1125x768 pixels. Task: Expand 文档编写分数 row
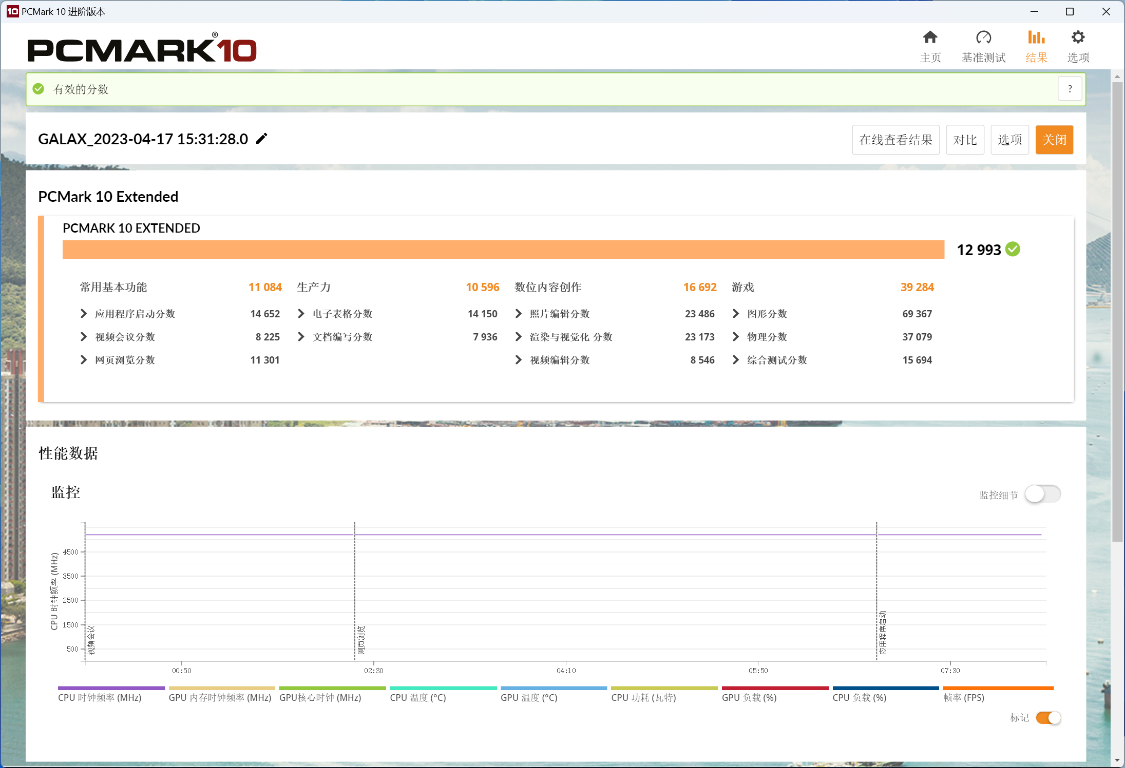335,337
